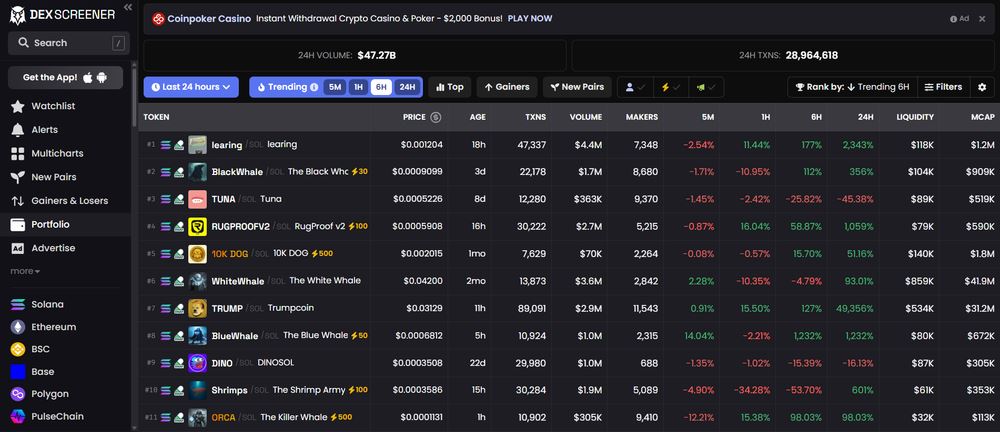Viewport: 1000px width, 432px height.
Task: Open Gainers & Losers page
Action: (70, 200)
